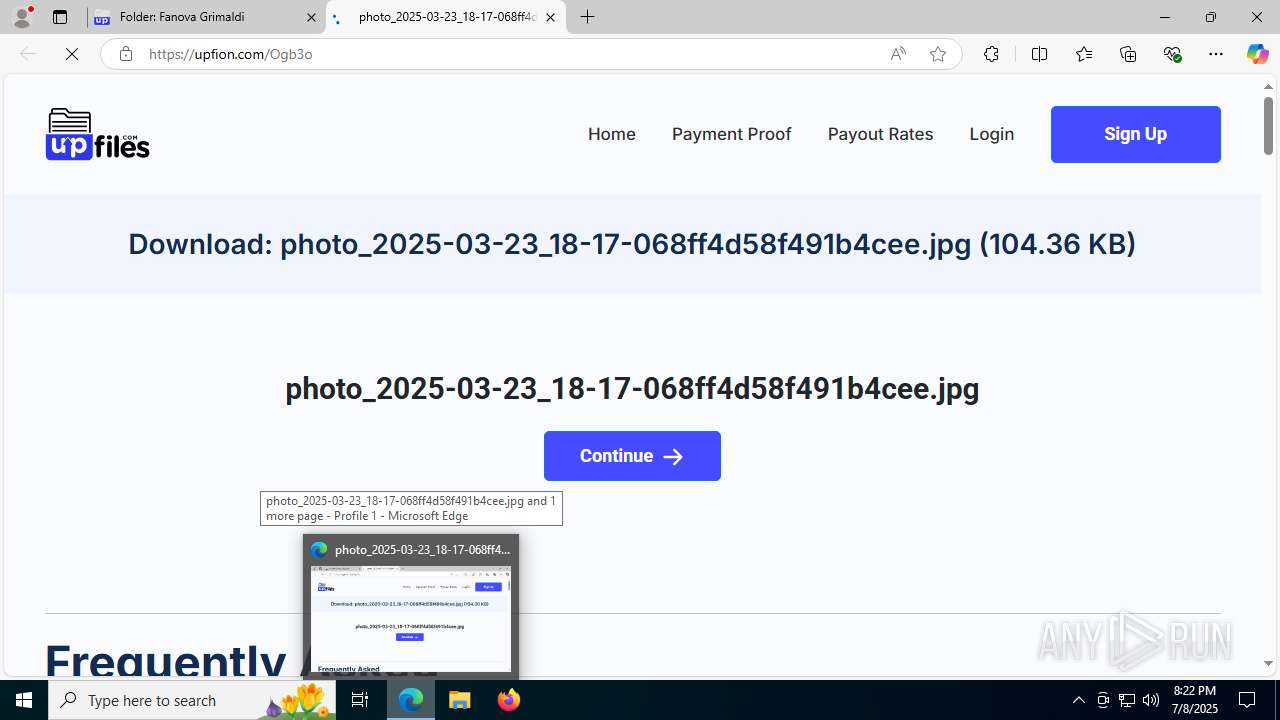The image size is (1280, 720).
Task: Open volume control tray icon
Action: pyautogui.click(x=1151, y=700)
